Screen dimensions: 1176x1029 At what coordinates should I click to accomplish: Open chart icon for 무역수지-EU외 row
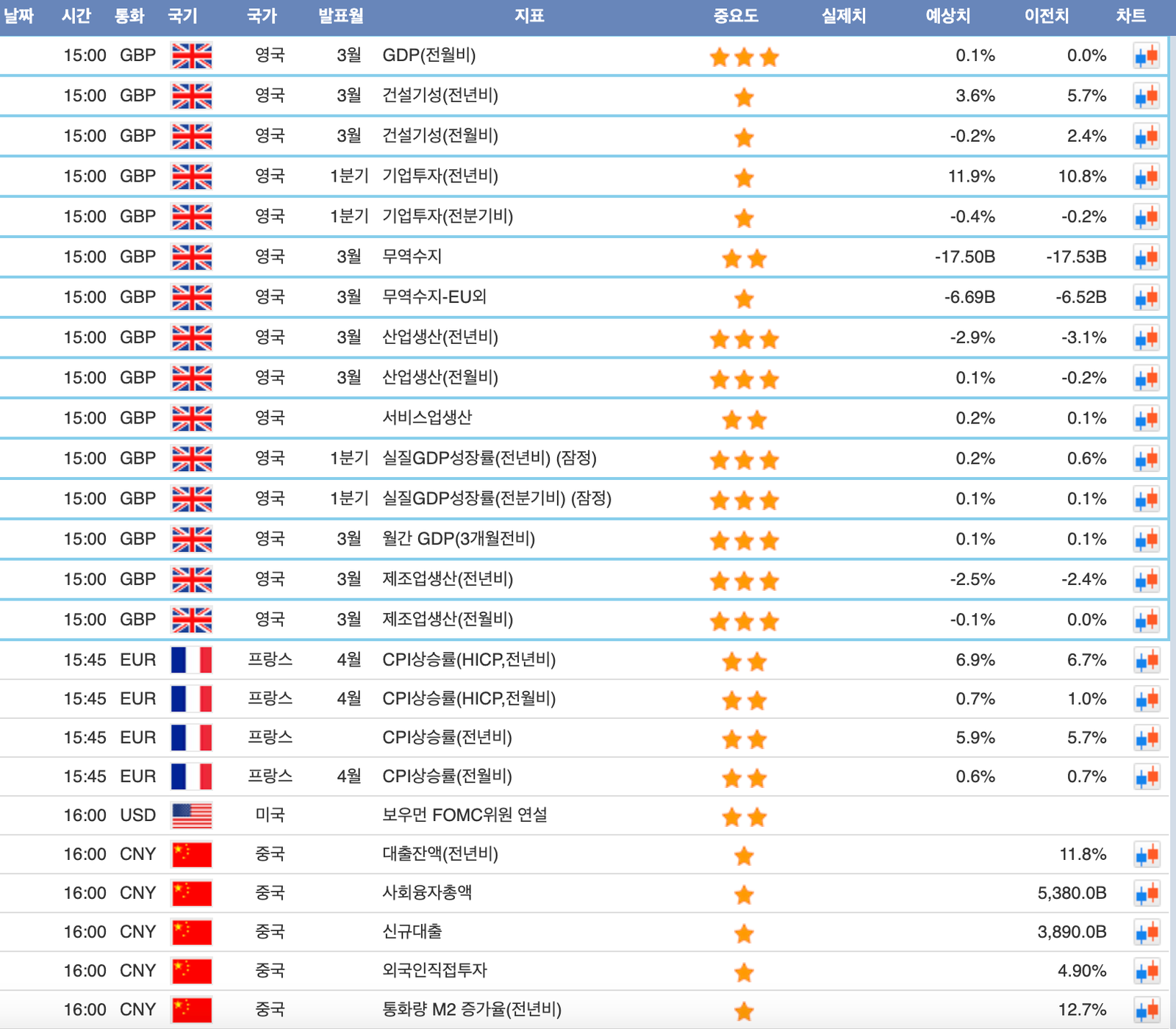tap(1146, 298)
